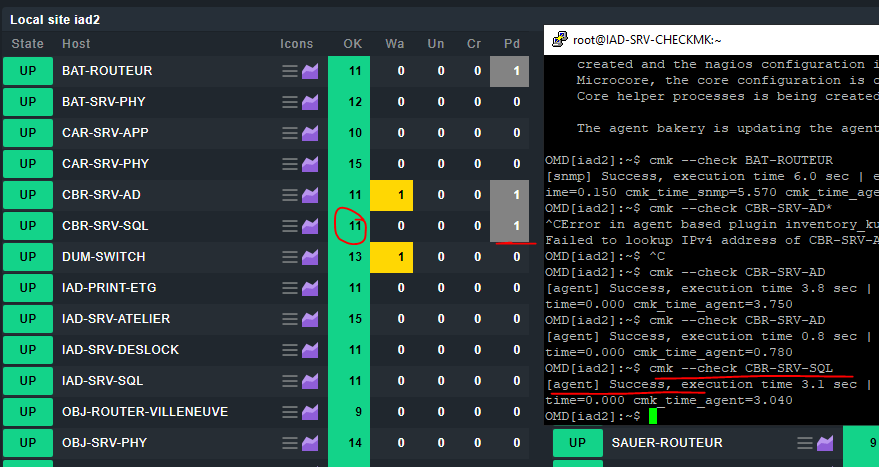Click the action menu icon for DUM-SWITCH
Screen dimensions: 879x467
coord(290,257)
